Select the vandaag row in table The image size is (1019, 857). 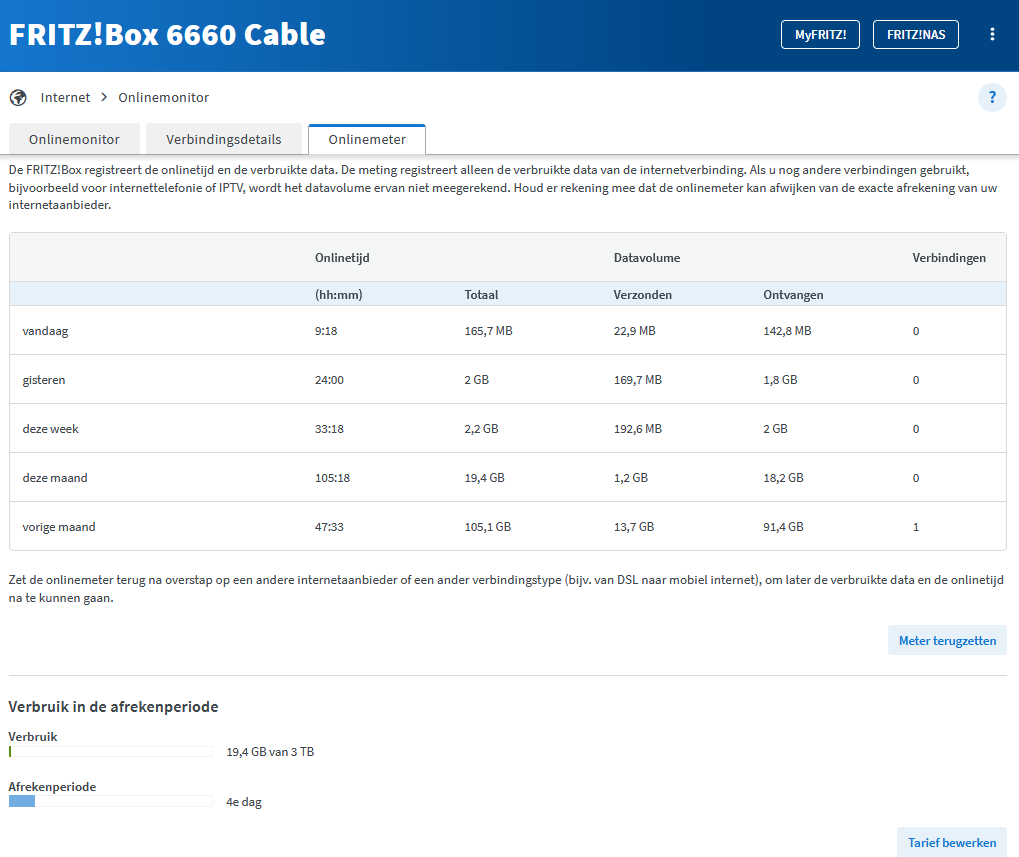[507, 330]
